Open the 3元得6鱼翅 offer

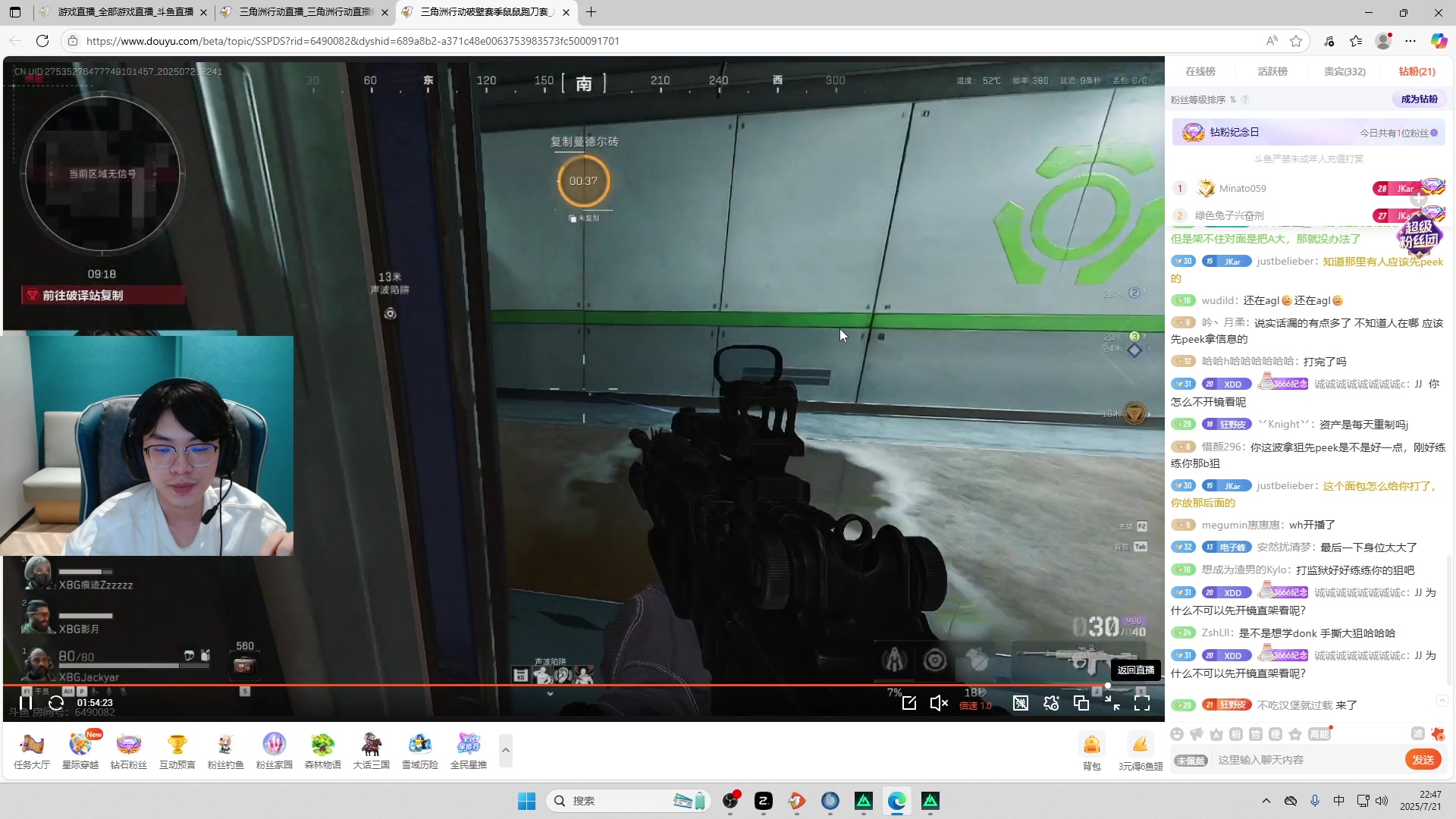[x=1141, y=752]
